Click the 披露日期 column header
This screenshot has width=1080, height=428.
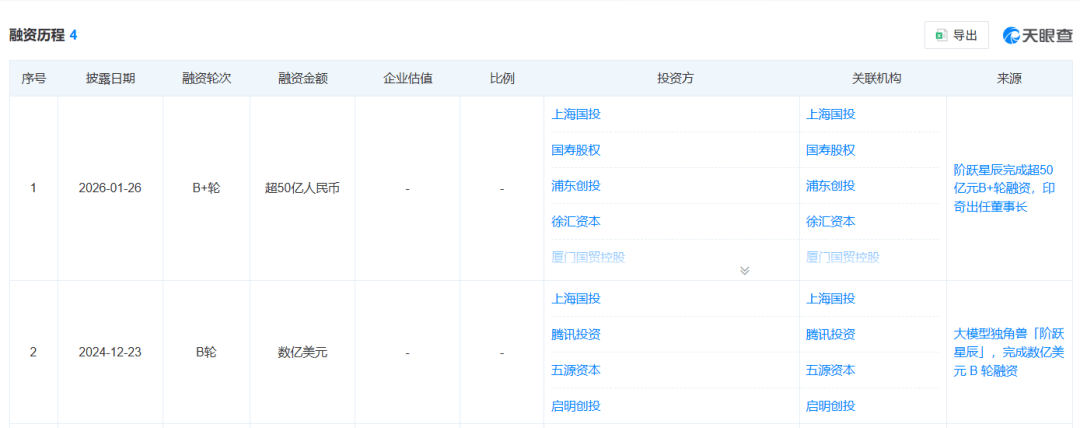pos(110,78)
